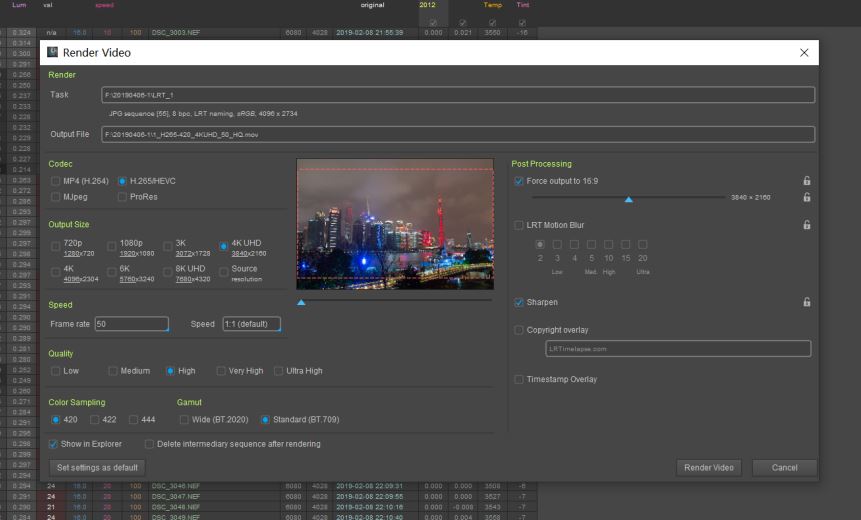
Task: Open the Speed 1:1 (default) dropdown
Action: tap(251, 324)
